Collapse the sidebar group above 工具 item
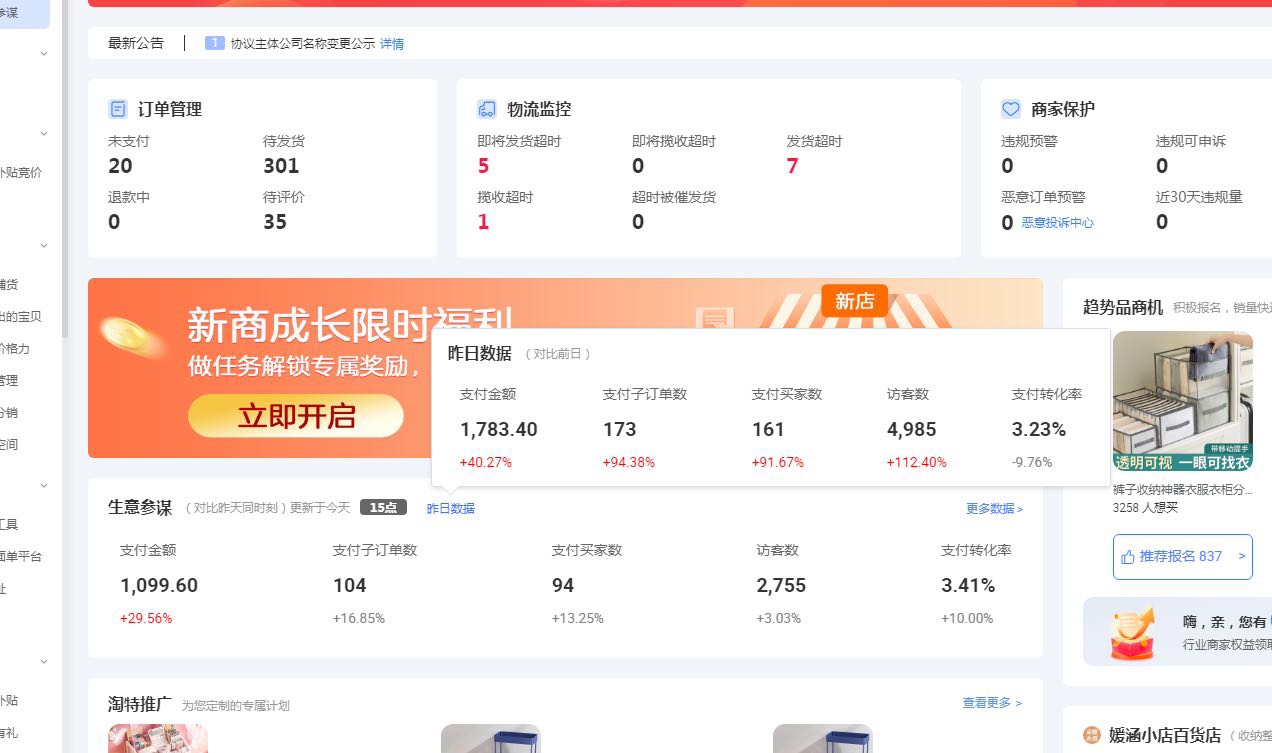This screenshot has width=1272, height=753. [x=44, y=485]
